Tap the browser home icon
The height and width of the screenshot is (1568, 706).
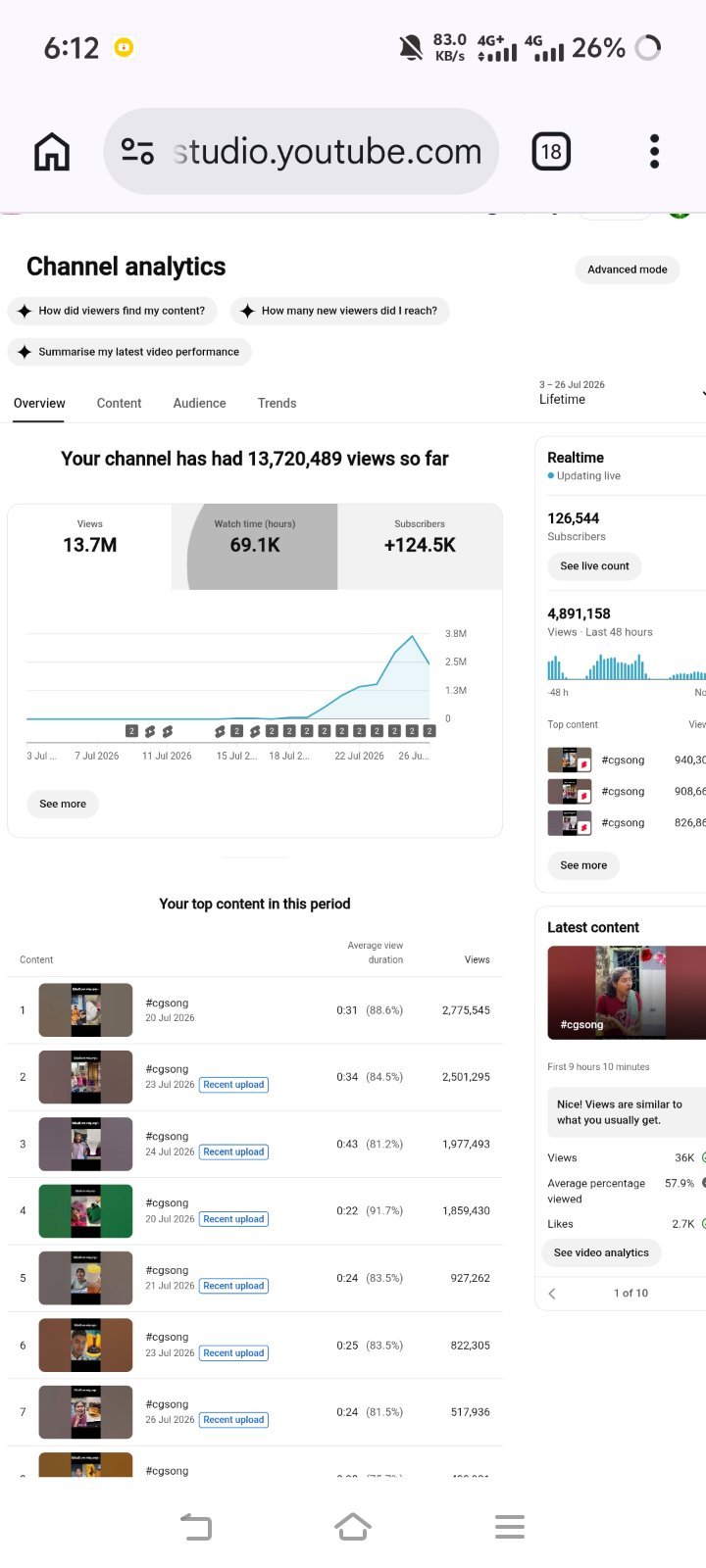pos(52,152)
